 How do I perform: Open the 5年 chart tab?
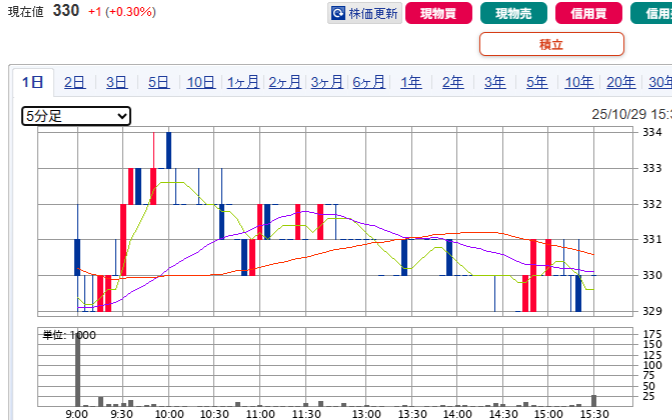[537, 82]
